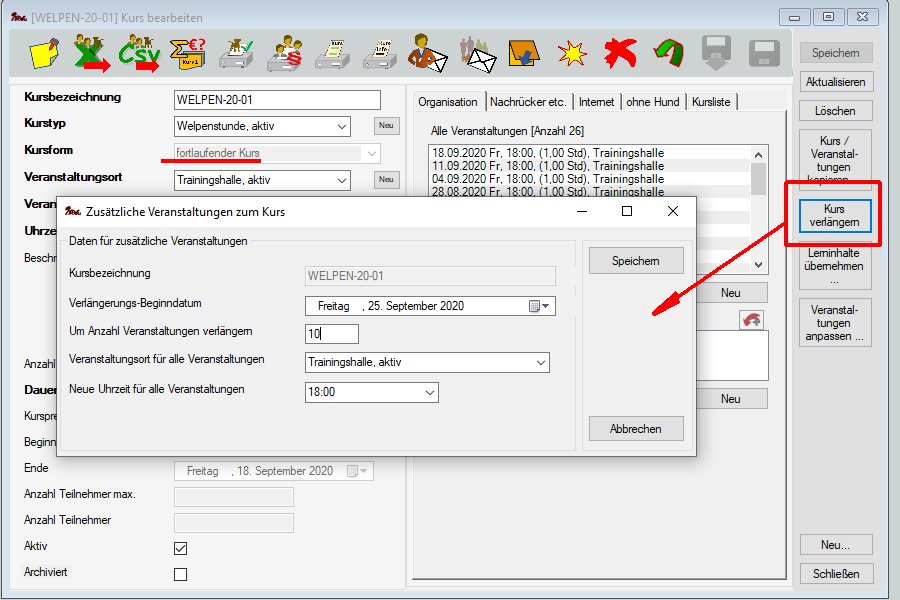Expand the Neue Uhrzeit time dropdown
Image resolution: width=900 pixels, height=600 pixels.
click(428, 393)
